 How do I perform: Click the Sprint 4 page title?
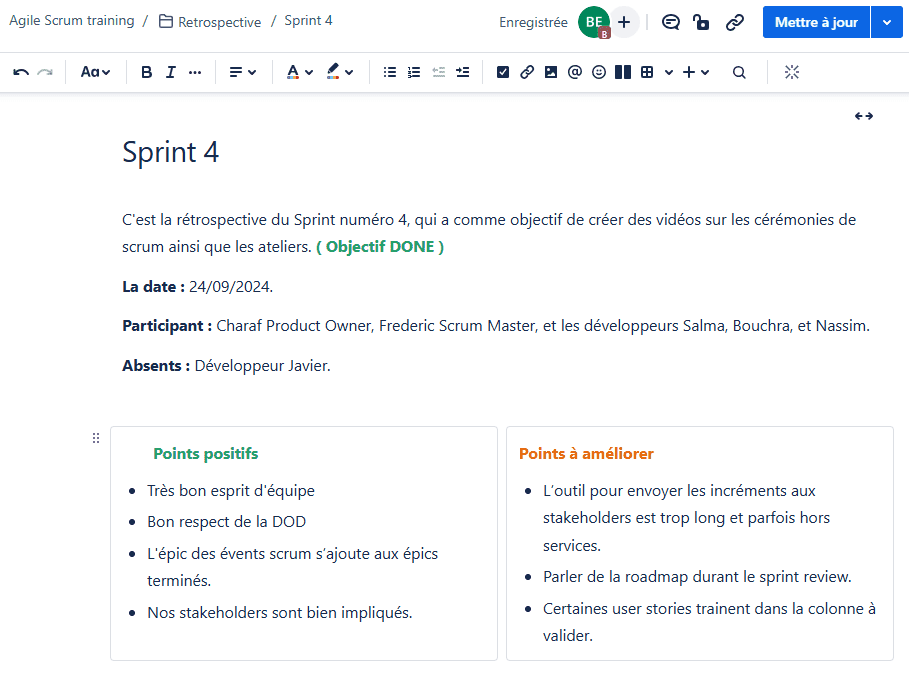pyautogui.click(x=170, y=153)
